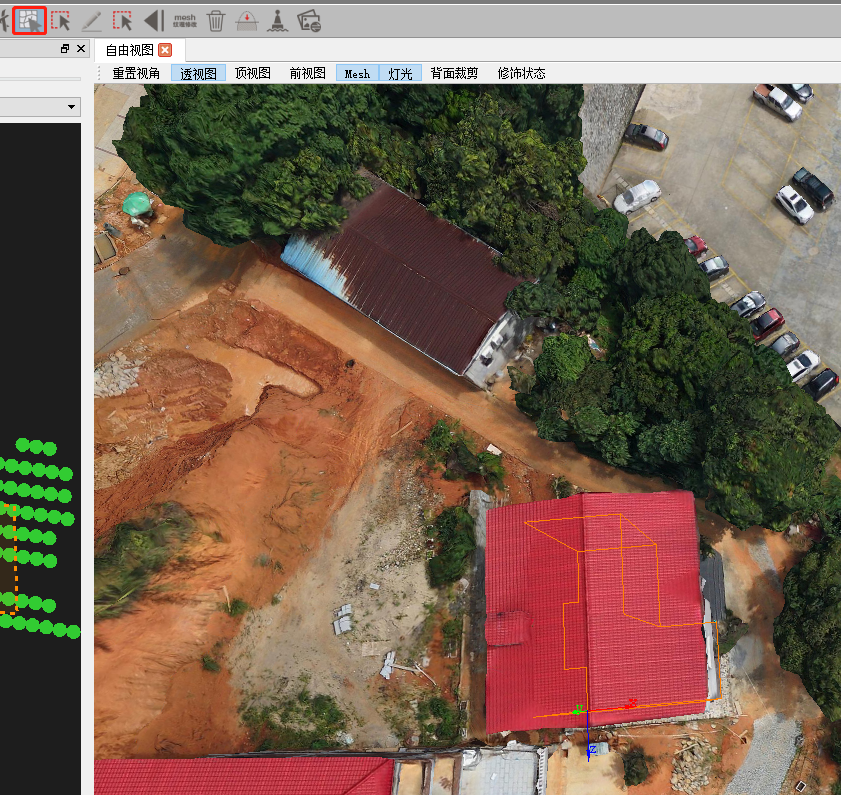This screenshot has height=795, width=841.
Task: Switch to 前视图 front view
Action: [x=305, y=72]
